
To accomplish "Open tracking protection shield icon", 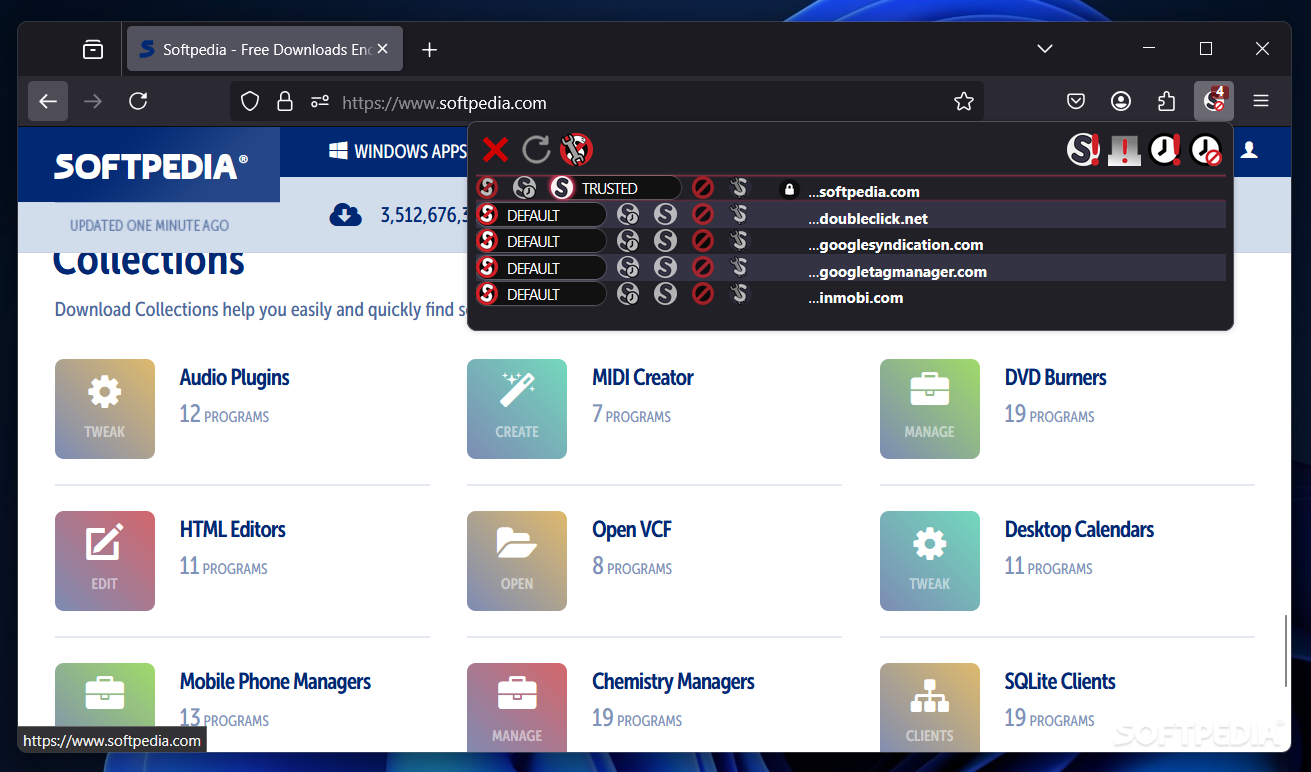I will point(251,102).
